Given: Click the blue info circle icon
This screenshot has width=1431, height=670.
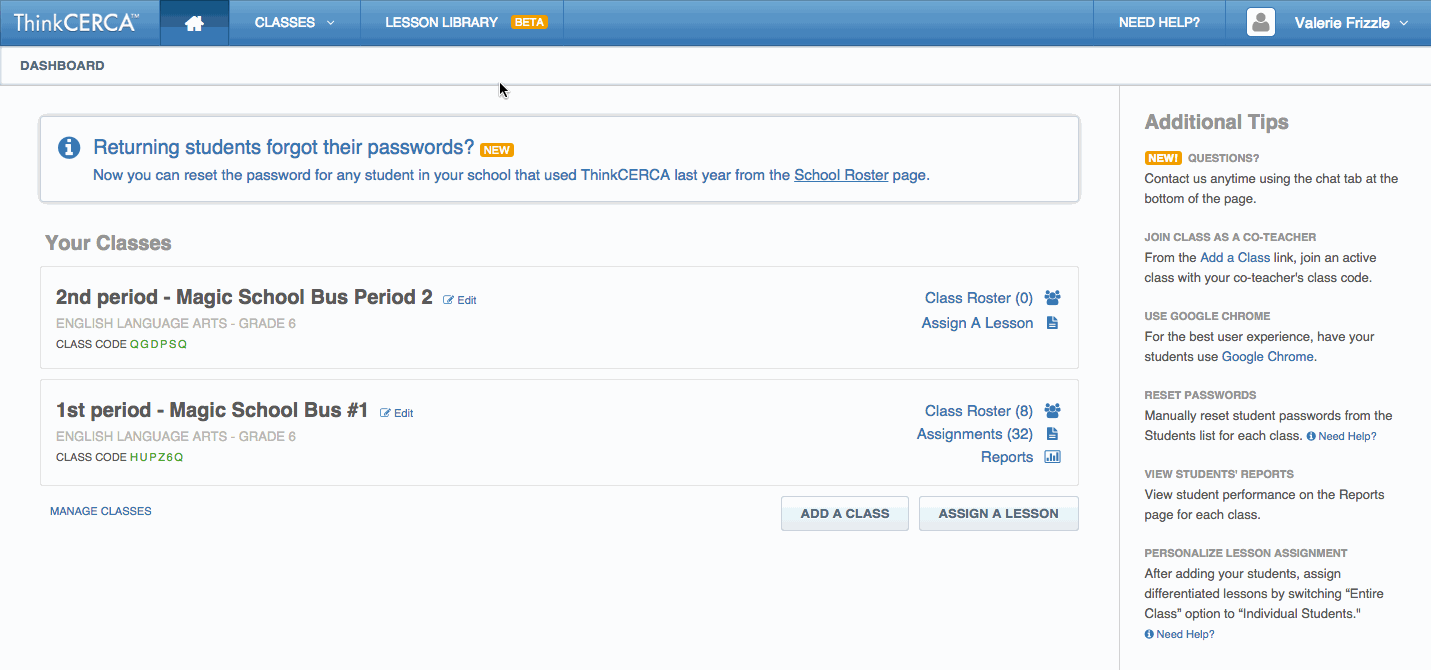Looking at the screenshot, I should coord(69,148).
